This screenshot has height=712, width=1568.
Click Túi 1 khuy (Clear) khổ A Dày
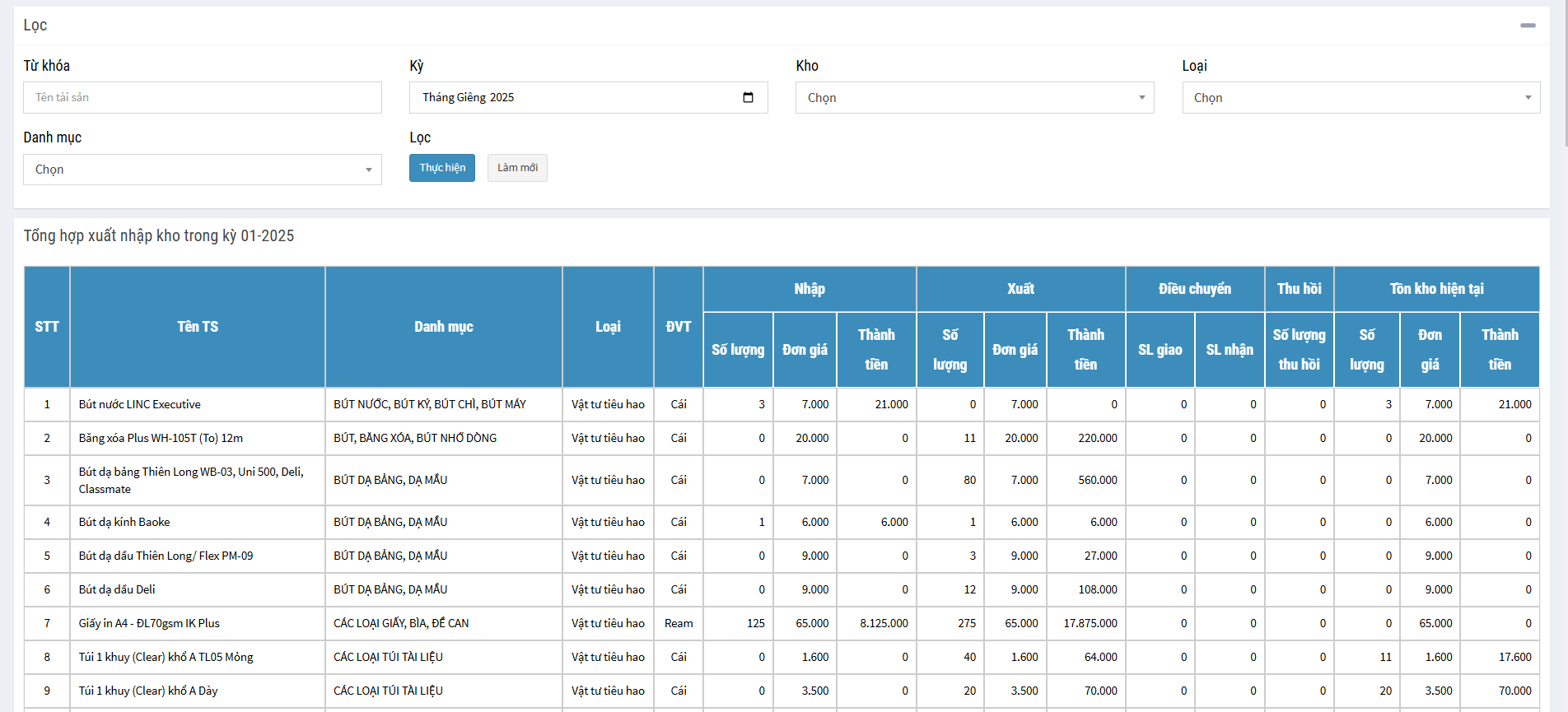tap(148, 691)
